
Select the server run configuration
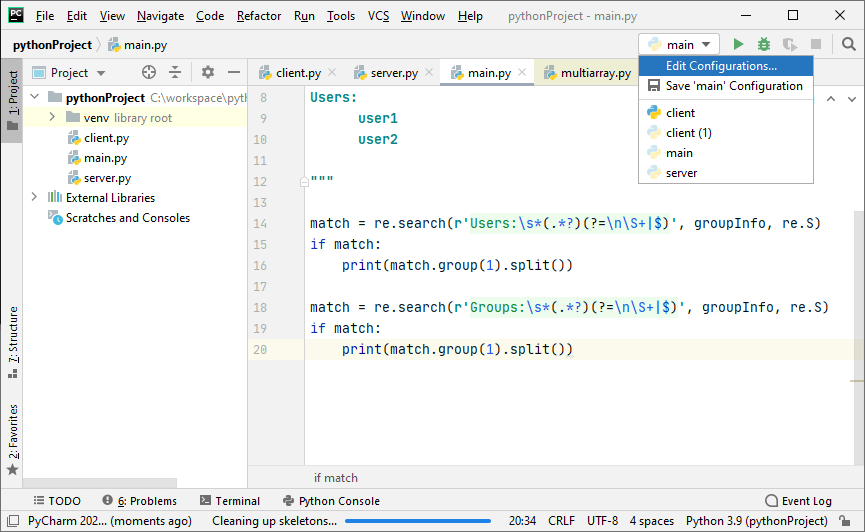click(x=726, y=173)
